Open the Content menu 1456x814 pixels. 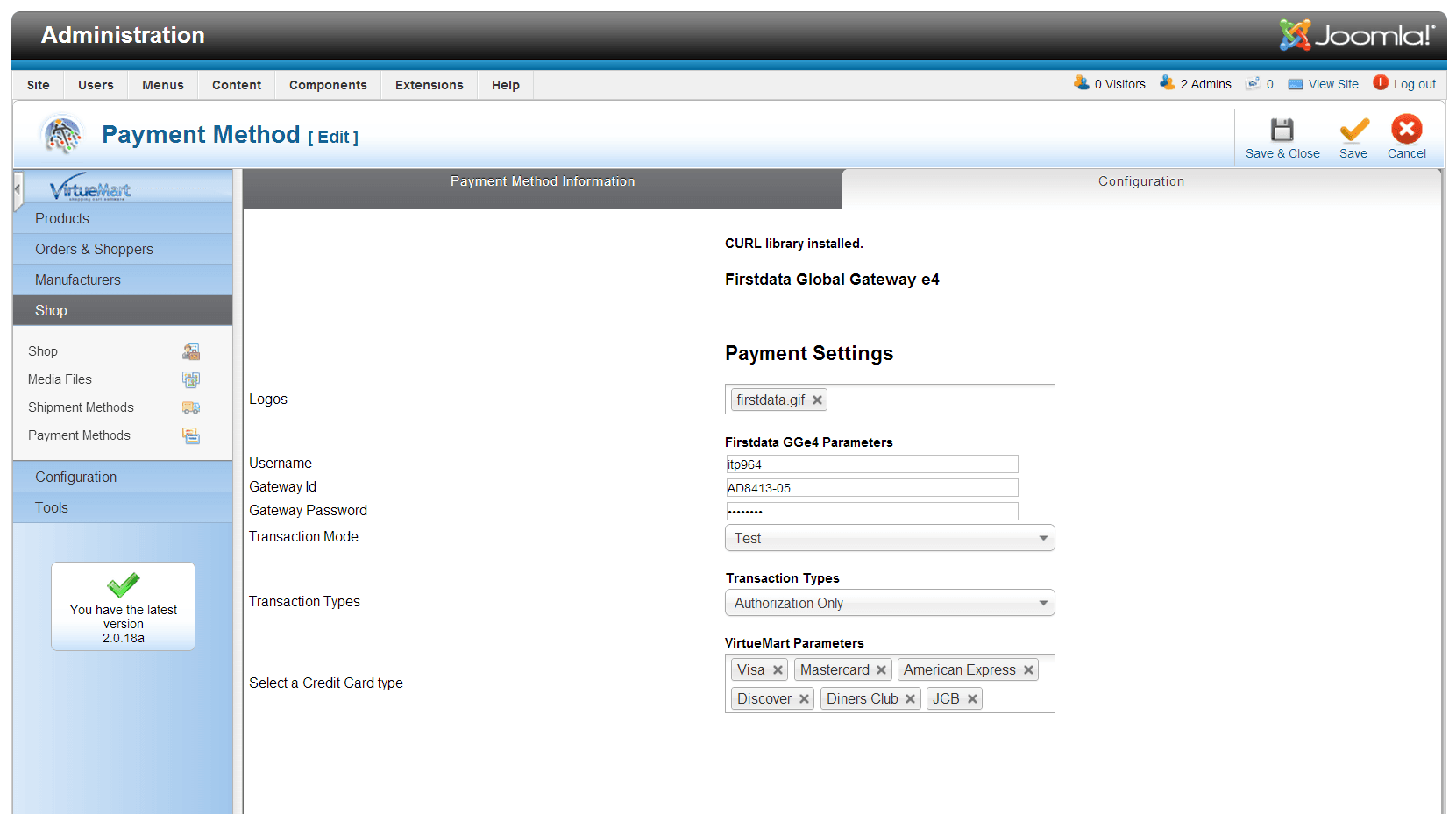click(x=237, y=85)
